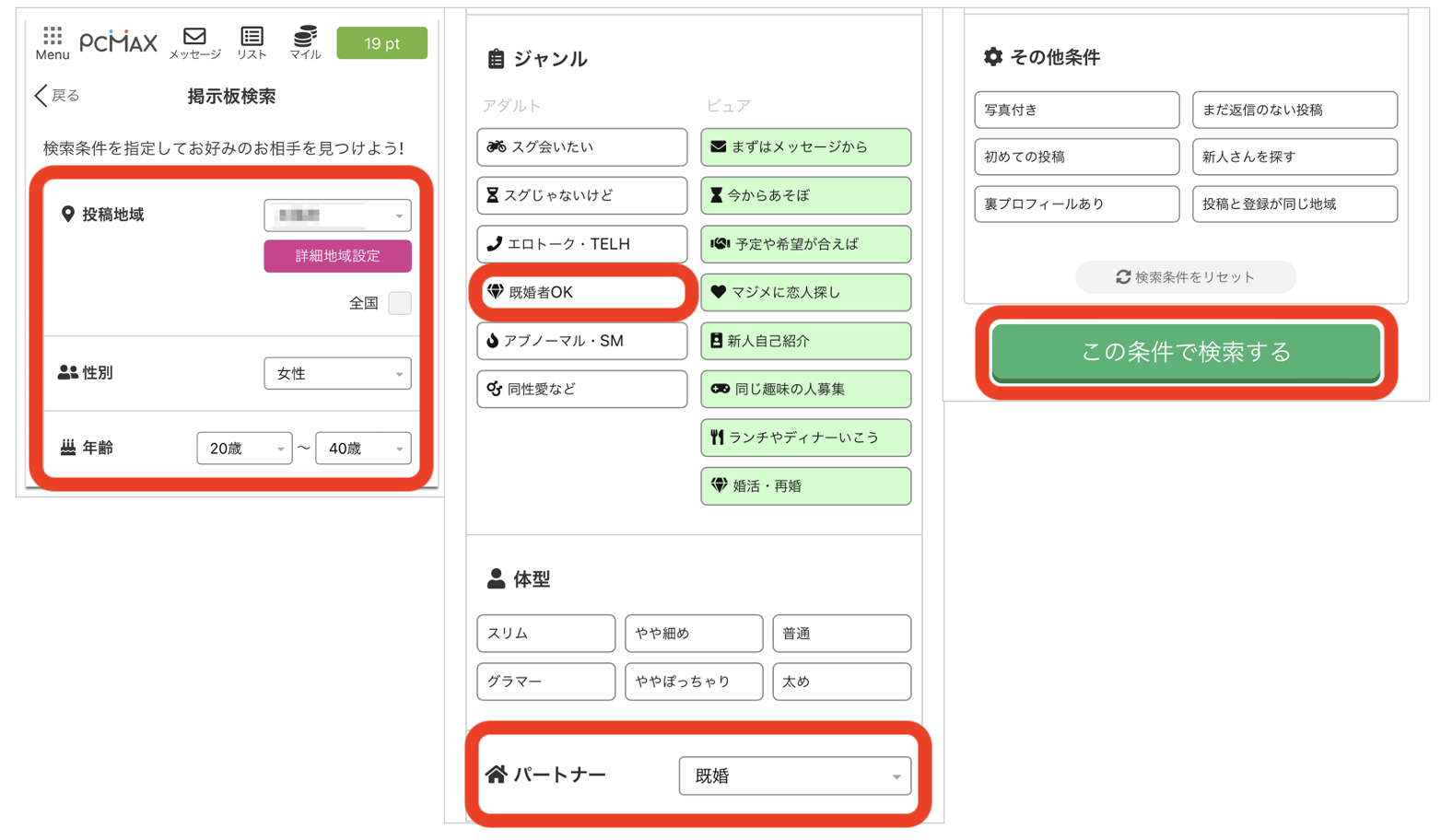Click the green この条件で検索する button

click(x=1185, y=352)
